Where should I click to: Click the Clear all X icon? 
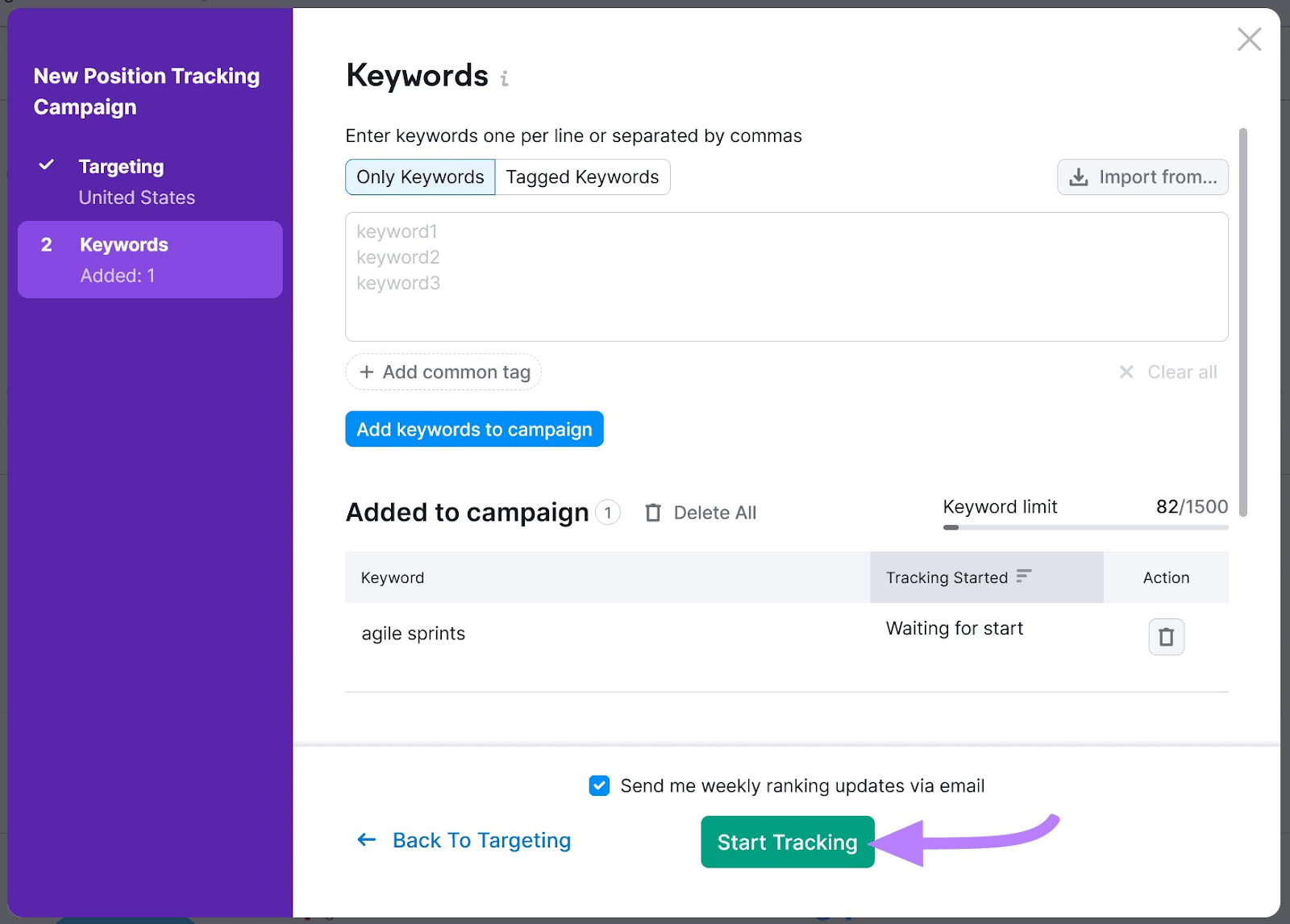click(x=1126, y=372)
